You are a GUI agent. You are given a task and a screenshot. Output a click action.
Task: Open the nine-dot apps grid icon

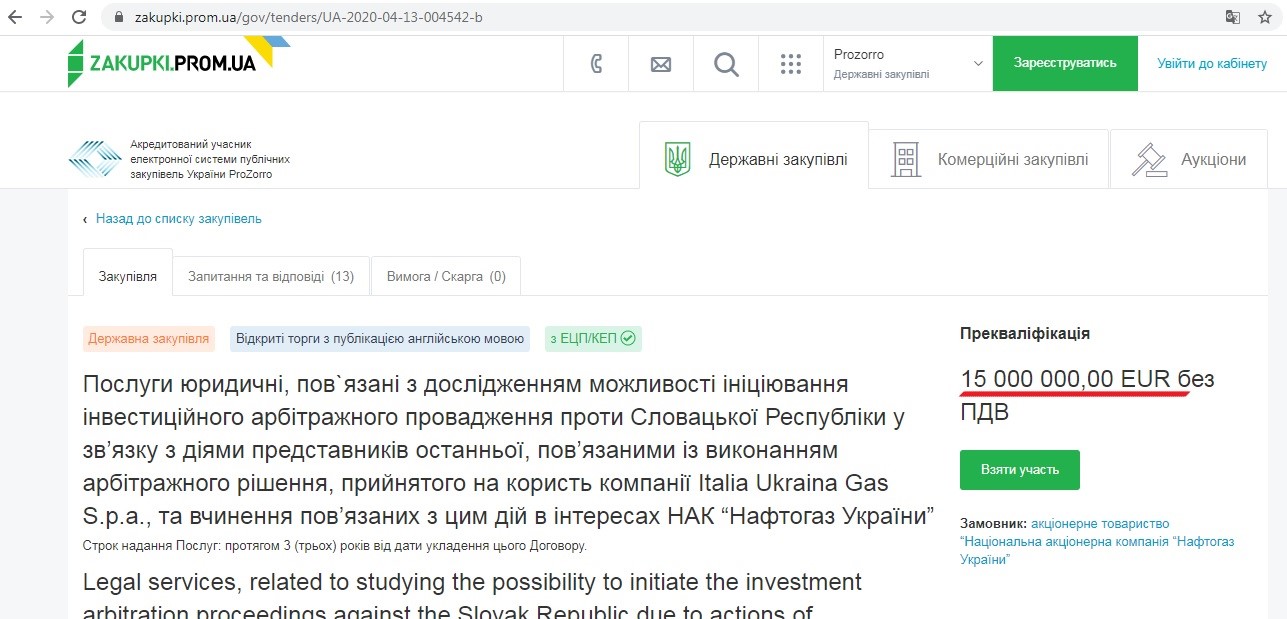791,64
